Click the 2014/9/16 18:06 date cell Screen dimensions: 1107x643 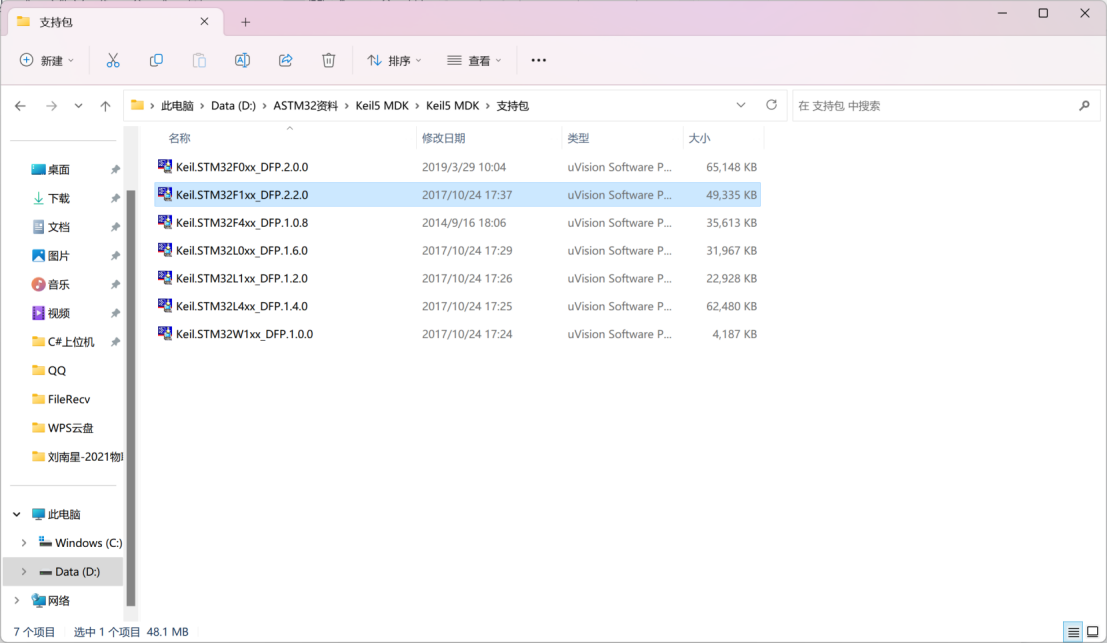click(464, 222)
